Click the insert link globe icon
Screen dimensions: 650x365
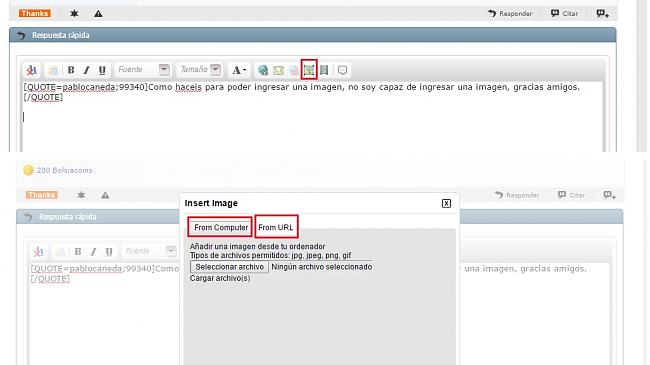tap(263, 70)
